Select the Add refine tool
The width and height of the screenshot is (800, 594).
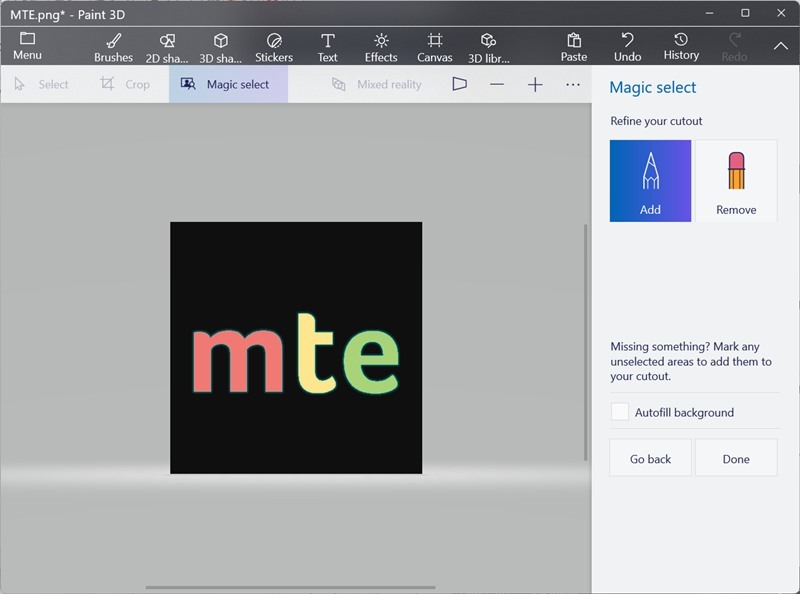pyautogui.click(x=650, y=180)
